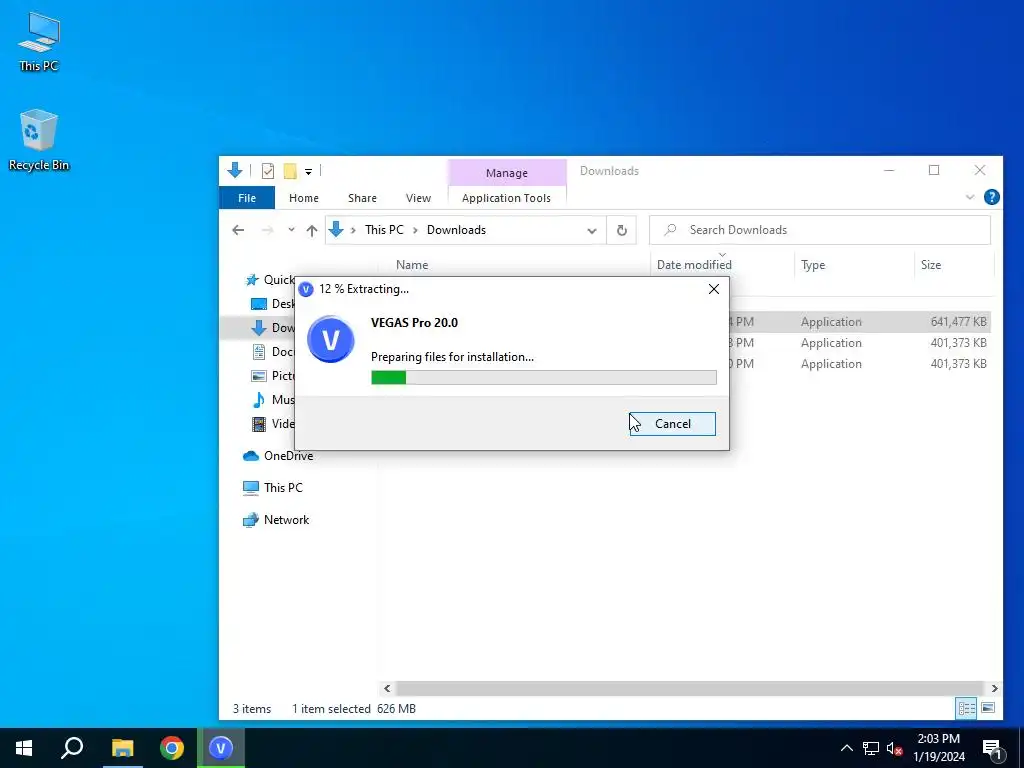1024x768 pixels.
Task: Switch to the Share ribbon tab
Action: (x=362, y=198)
